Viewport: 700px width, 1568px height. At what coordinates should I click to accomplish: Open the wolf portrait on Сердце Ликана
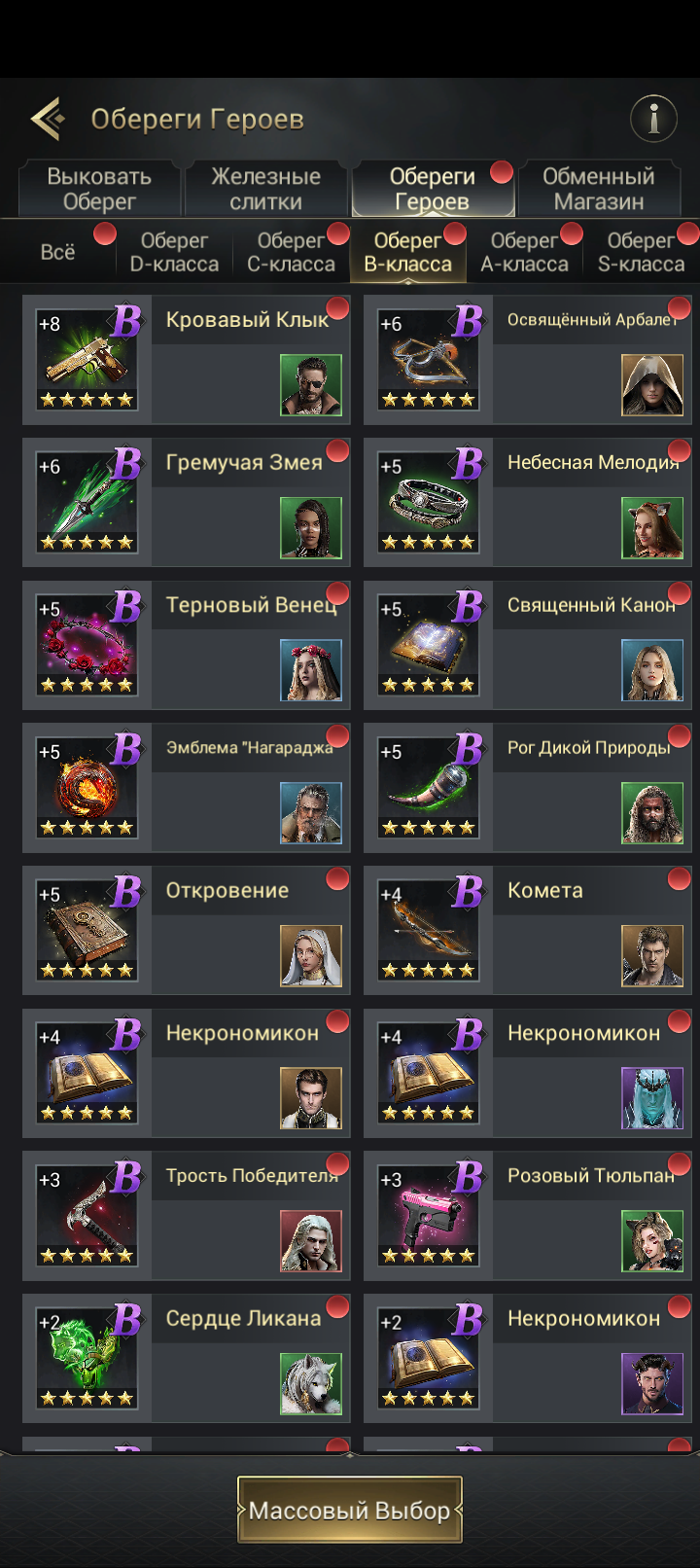pyautogui.click(x=311, y=1384)
